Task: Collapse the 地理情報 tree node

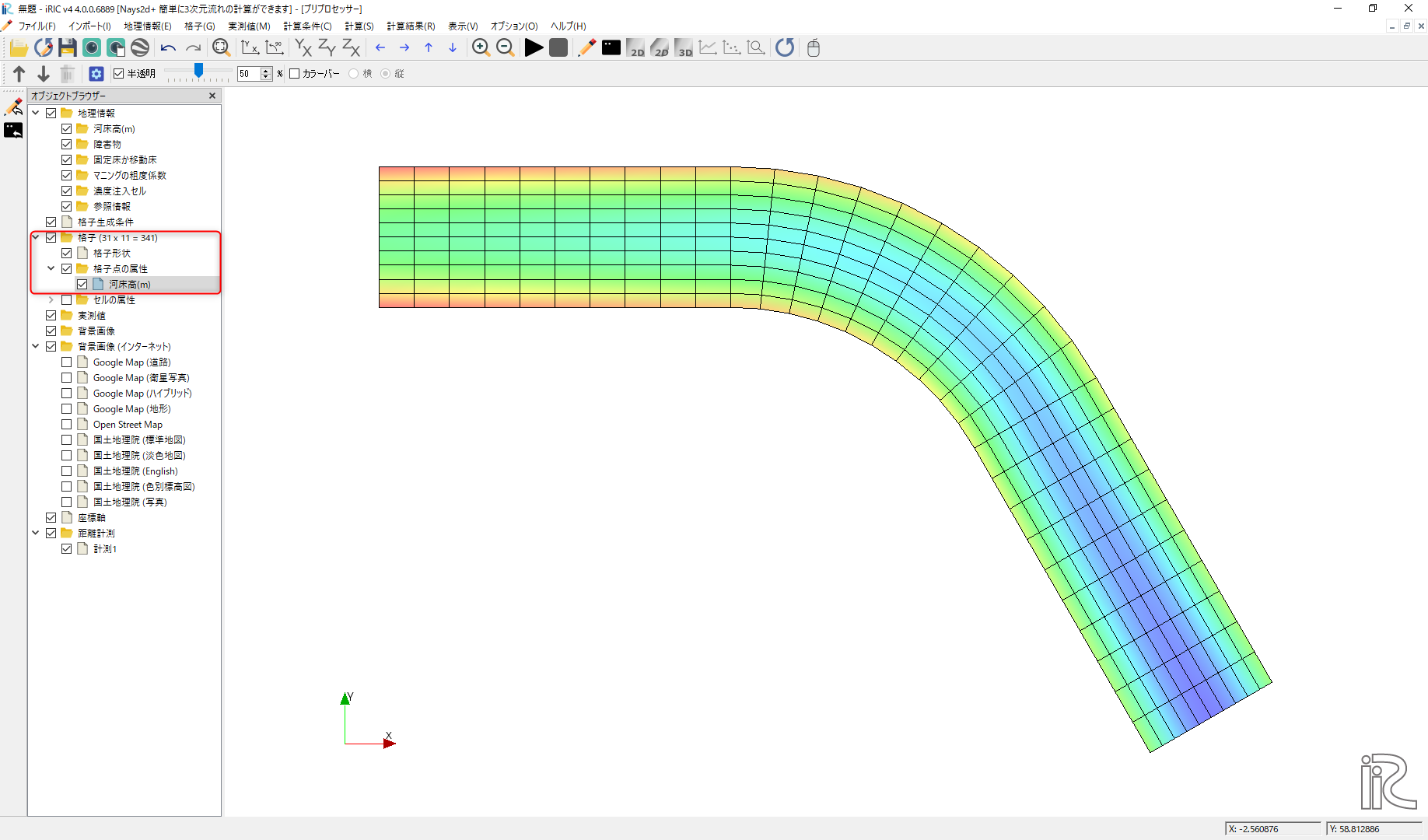Action: tap(36, 113)
